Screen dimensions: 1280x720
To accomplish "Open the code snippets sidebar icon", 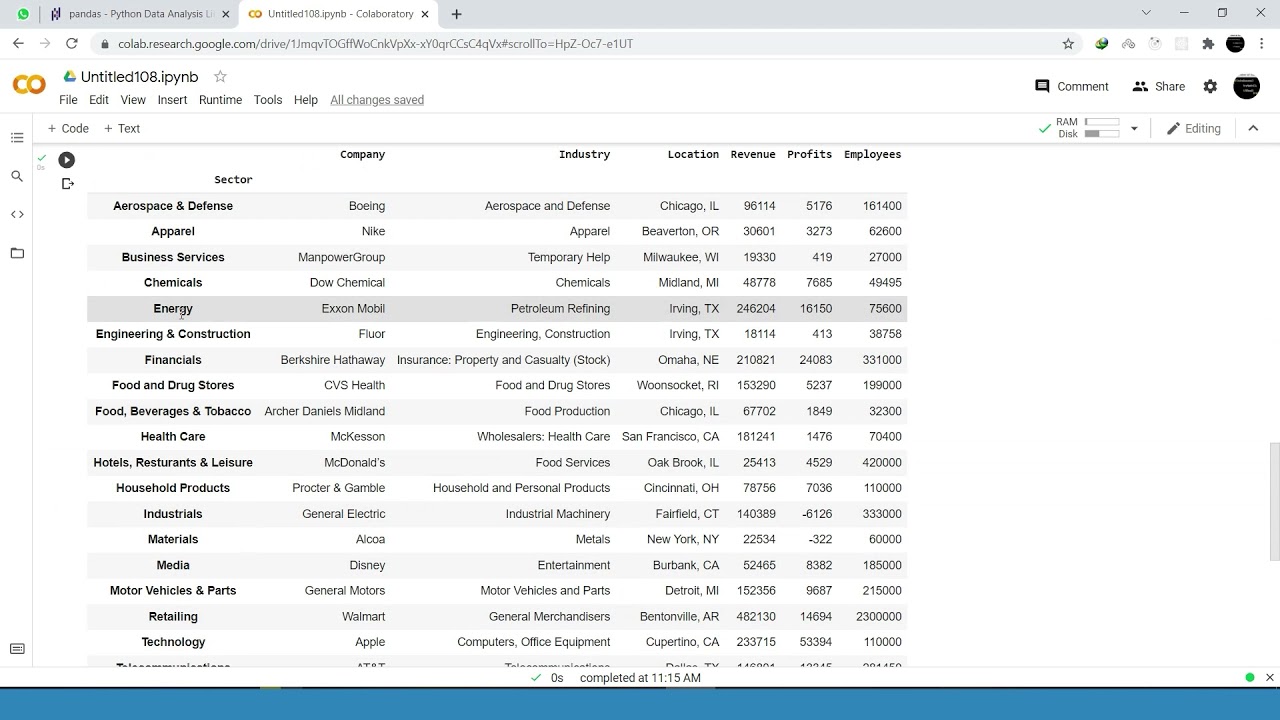I will pyautogui.click(x=17, y=214).
